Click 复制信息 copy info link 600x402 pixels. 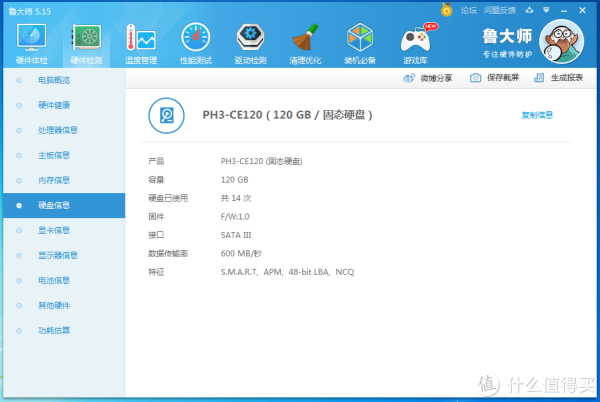[x=537, y=115]
